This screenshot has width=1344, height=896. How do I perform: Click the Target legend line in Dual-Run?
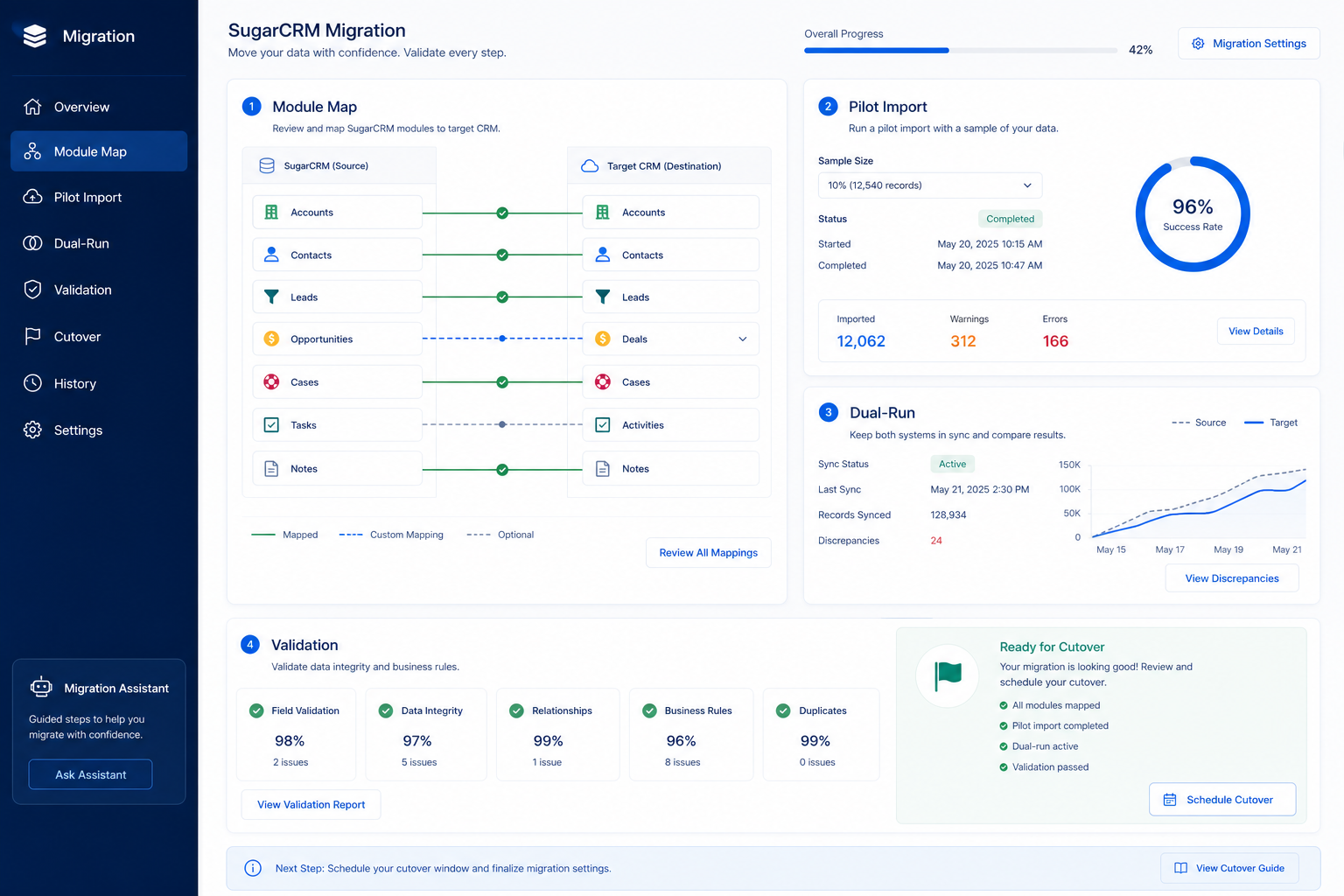coord(1254,423)
